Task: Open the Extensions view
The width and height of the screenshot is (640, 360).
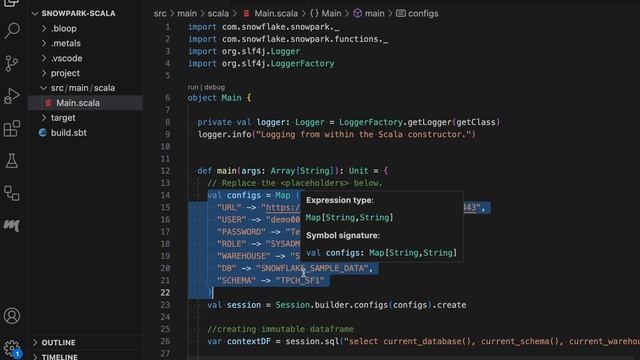Action: tap(12, 129)
